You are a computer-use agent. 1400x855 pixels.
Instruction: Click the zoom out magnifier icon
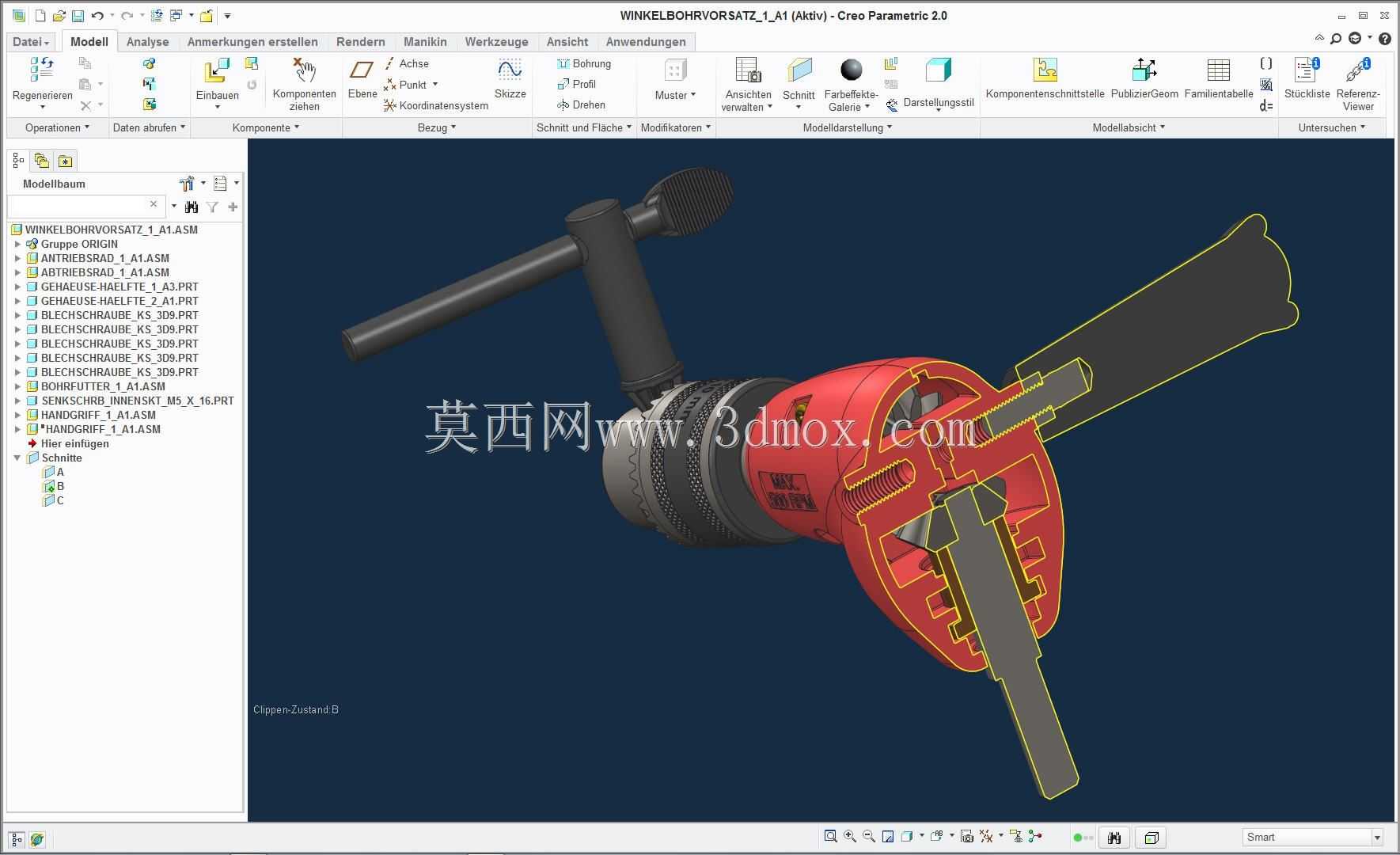[869, 836]
